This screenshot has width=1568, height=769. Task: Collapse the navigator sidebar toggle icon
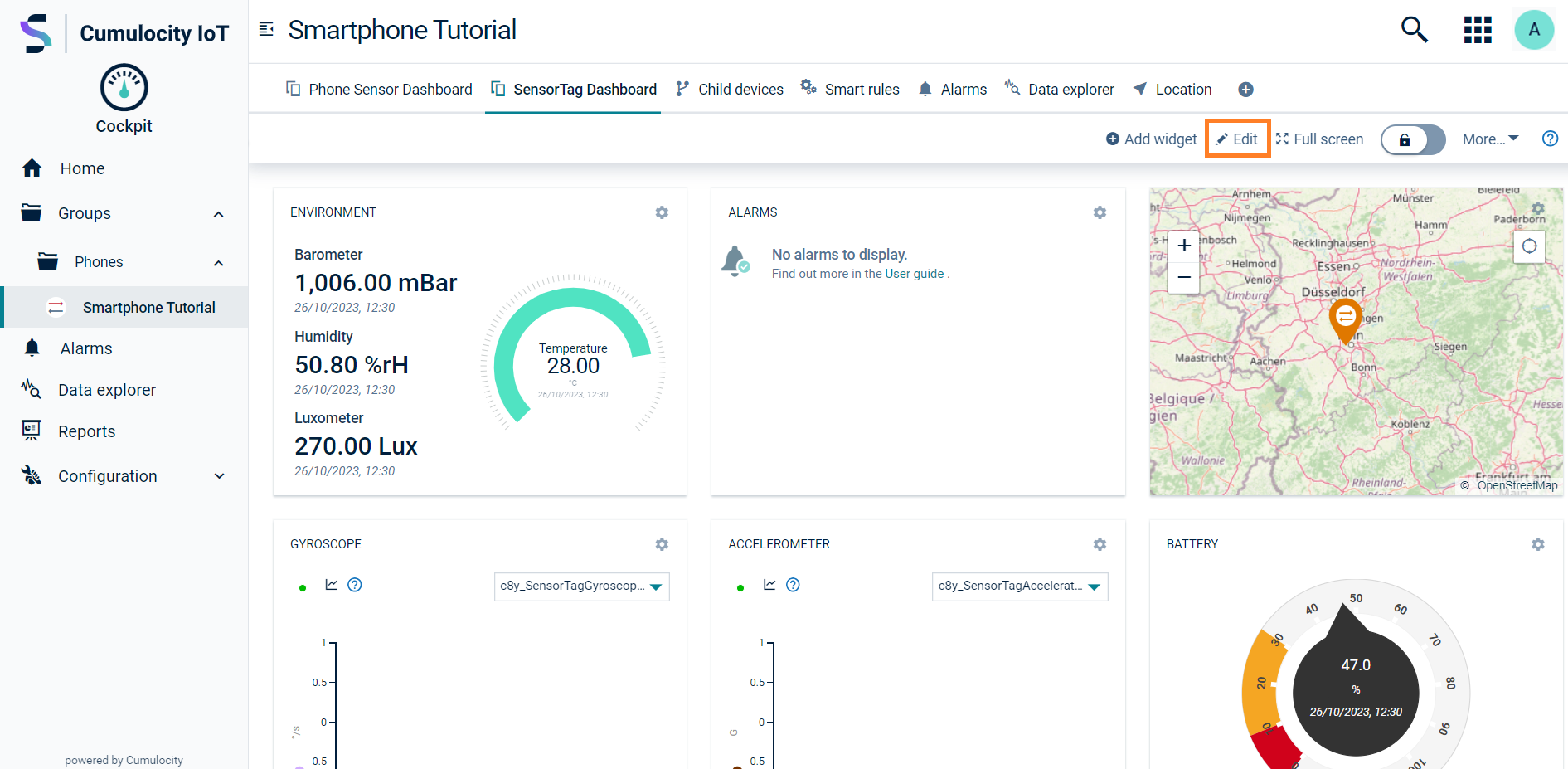[x=266, y=30]
